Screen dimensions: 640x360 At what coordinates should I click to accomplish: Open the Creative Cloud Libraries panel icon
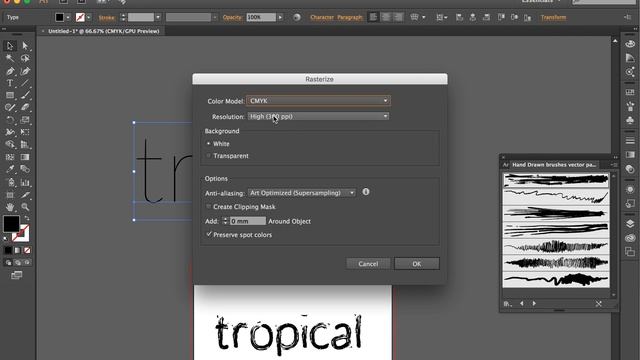pos(630,238)
